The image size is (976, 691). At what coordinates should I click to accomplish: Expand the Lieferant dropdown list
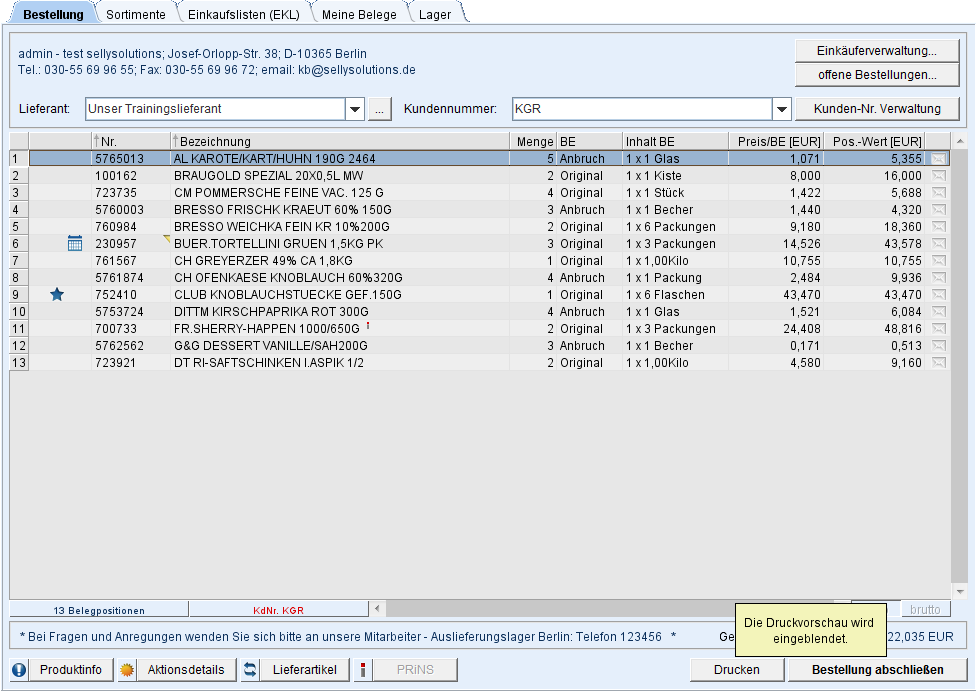(x=355, y=109)
